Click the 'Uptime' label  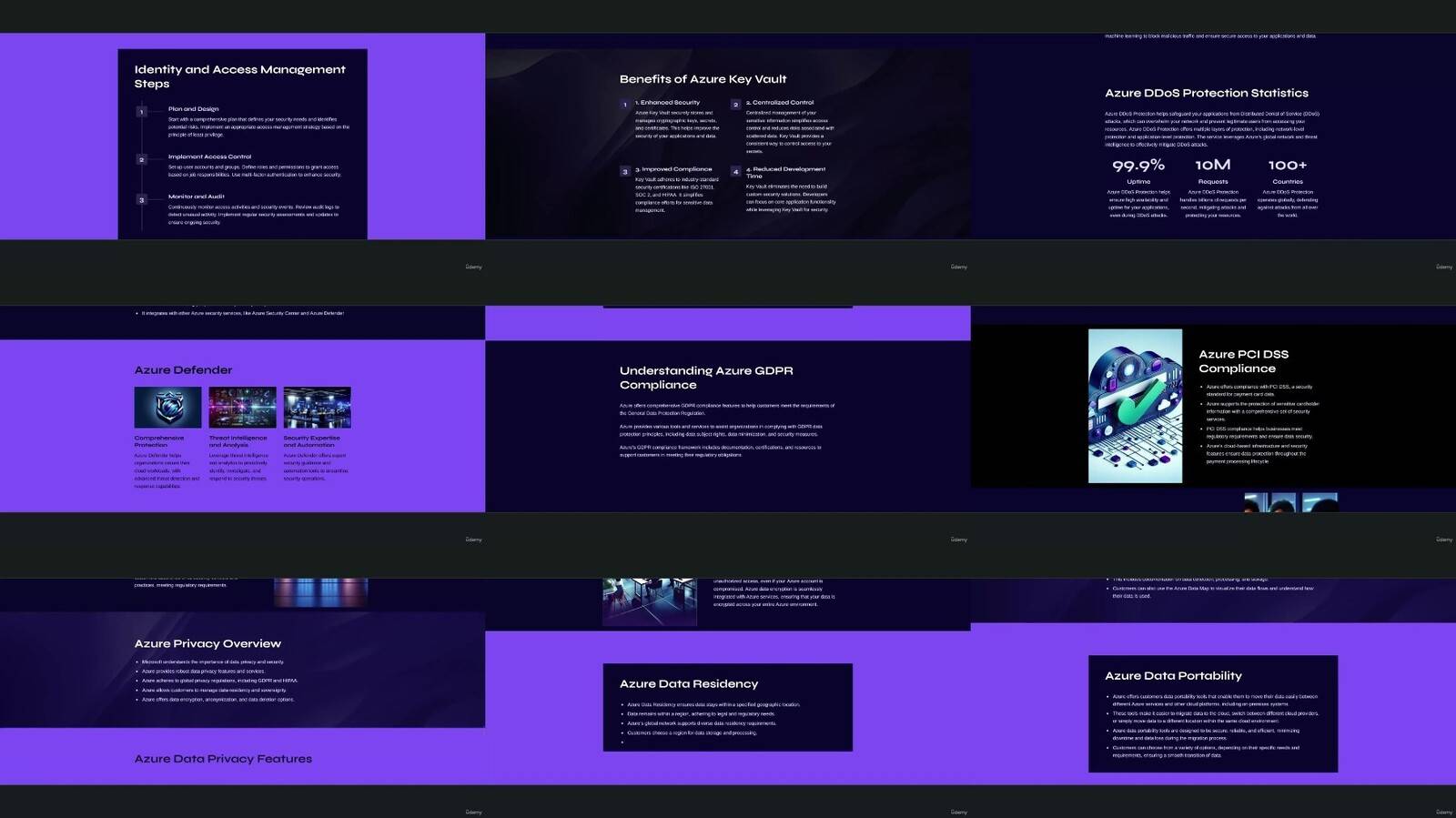click(x=1138, y=182)
